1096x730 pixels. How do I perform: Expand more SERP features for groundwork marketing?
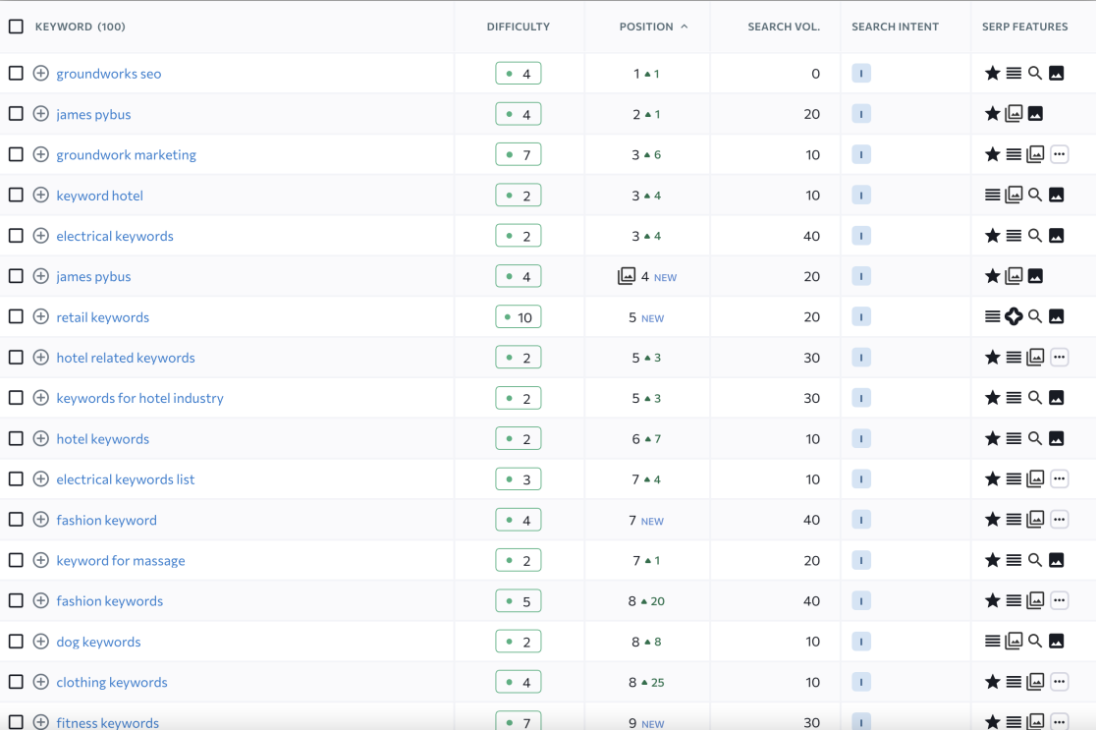1059,154
